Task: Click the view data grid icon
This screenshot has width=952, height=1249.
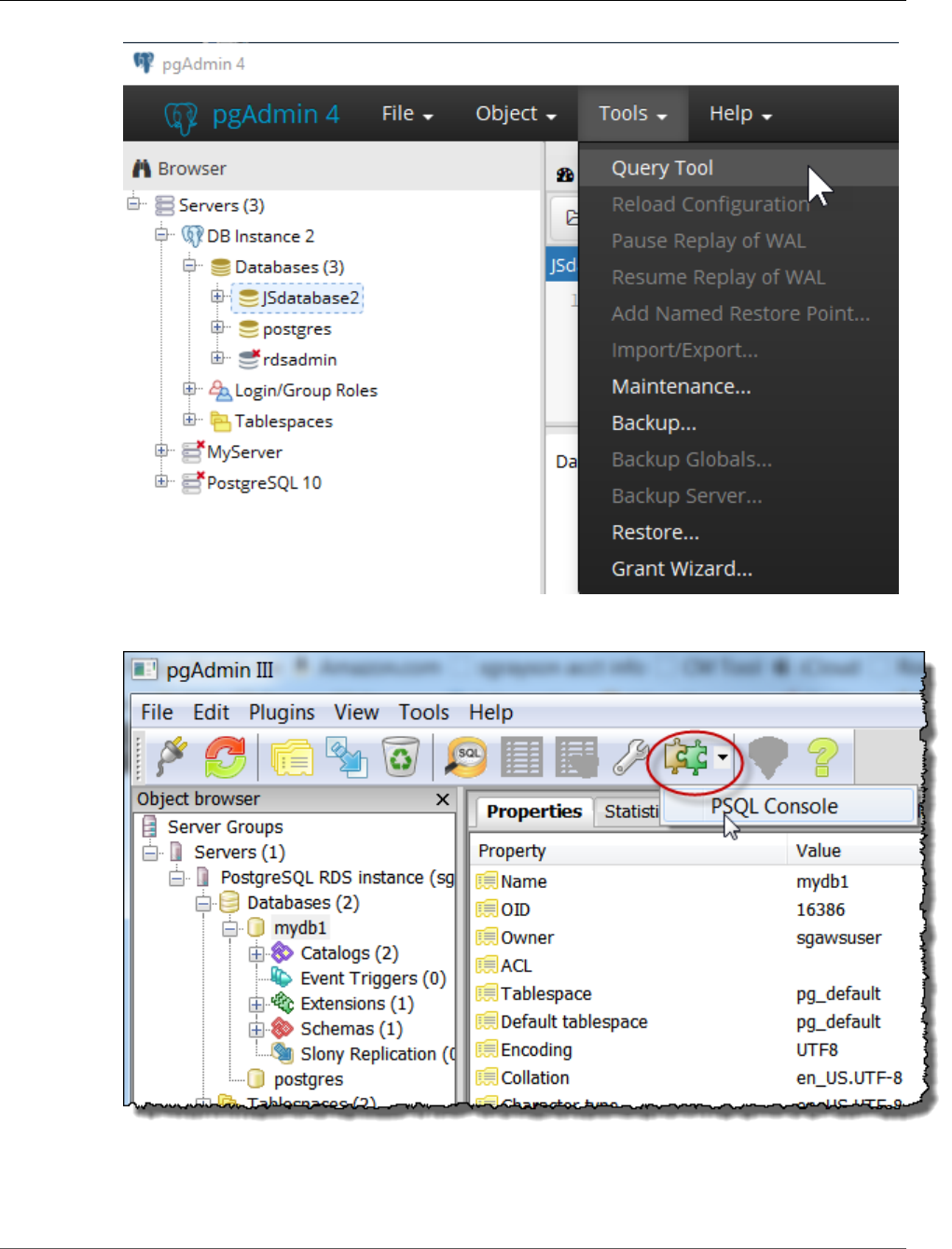Action: (x=521, y=756)
